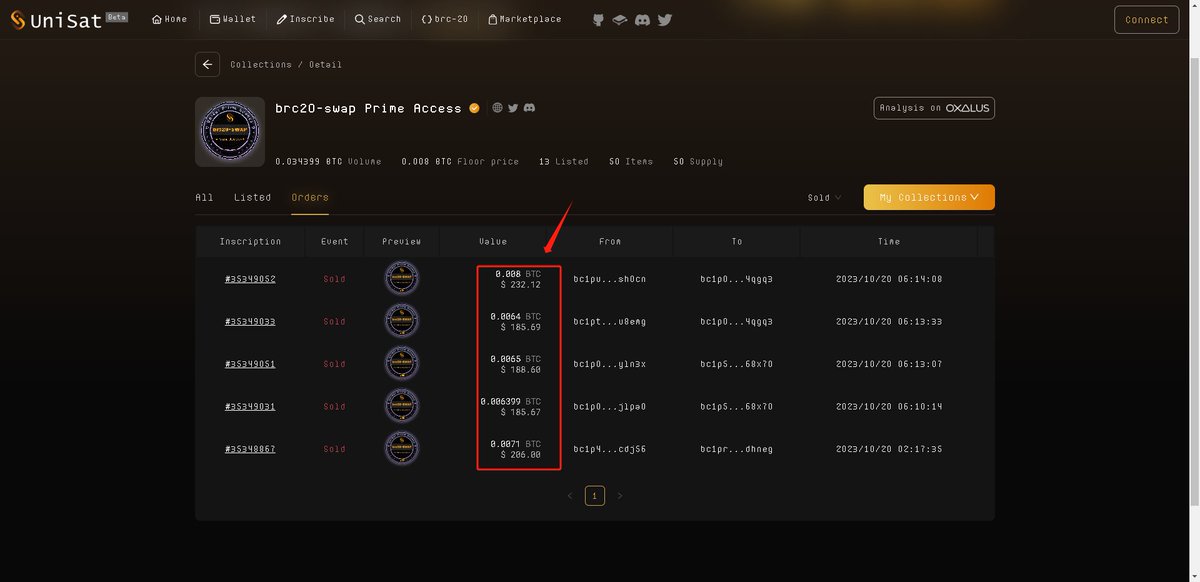Viewport: 1200px width, 582px height.
Task: Go to previous page arrow in pagination
Action: tap(570, 495)
